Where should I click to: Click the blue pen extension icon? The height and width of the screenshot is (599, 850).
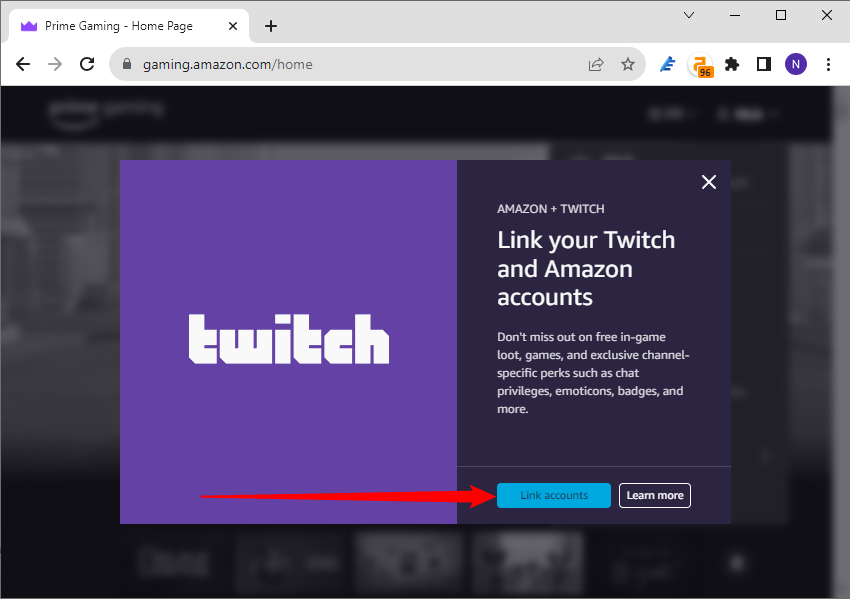tap(667, 63)
